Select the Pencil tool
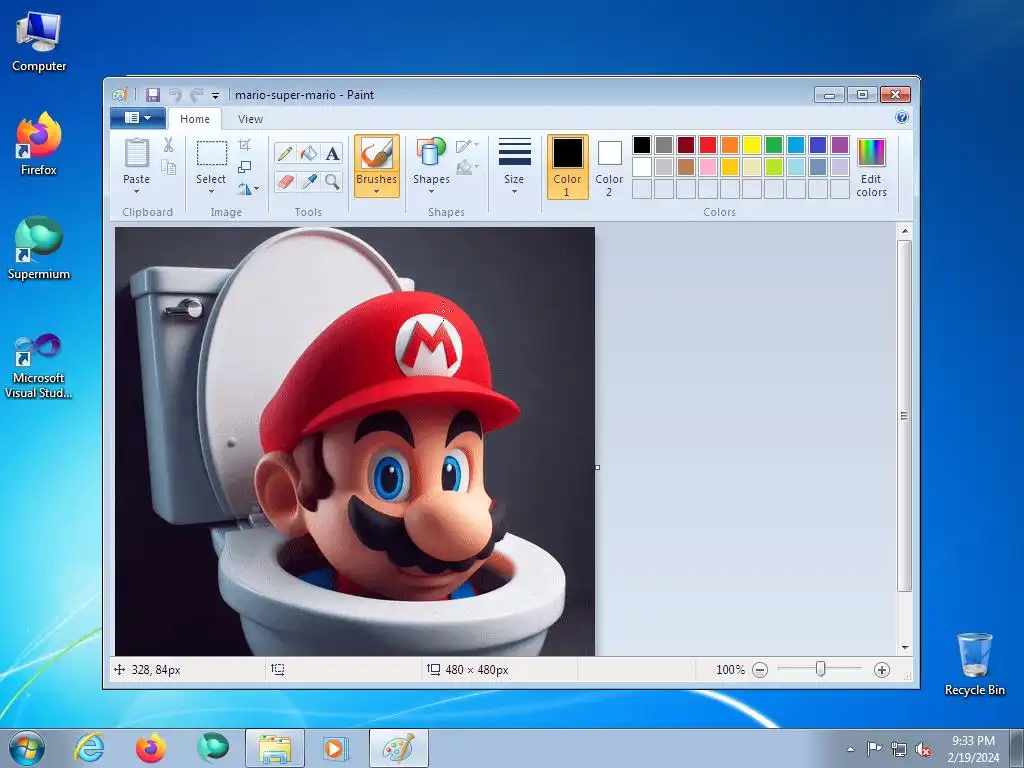The height and width of the screenshot is (768, 1024). coord(285,153)
